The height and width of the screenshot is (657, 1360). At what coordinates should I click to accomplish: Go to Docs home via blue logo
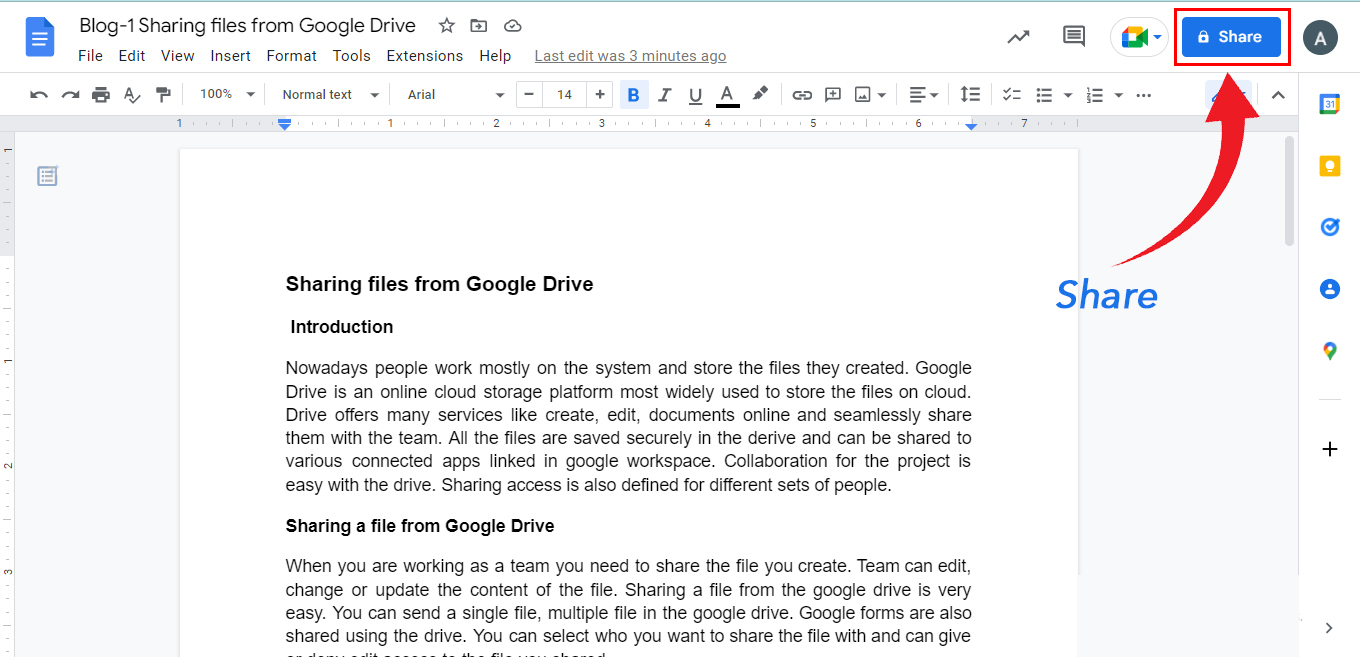click(39, 39)
